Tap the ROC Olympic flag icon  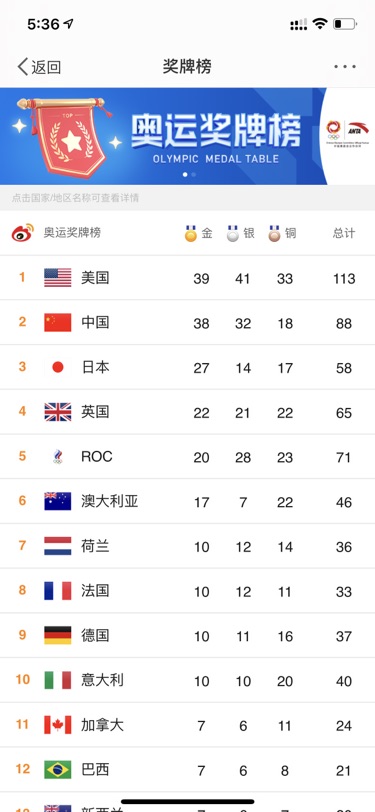point(57,456)
